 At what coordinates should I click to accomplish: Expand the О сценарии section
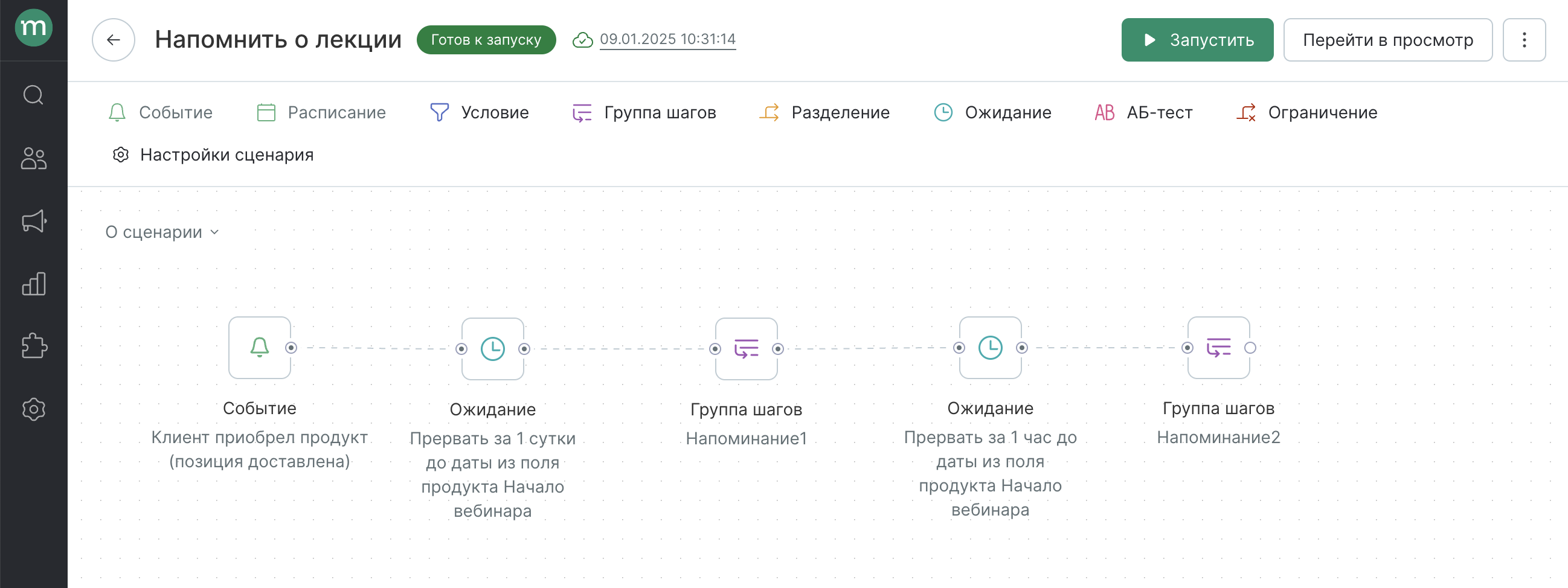(162, 232)
